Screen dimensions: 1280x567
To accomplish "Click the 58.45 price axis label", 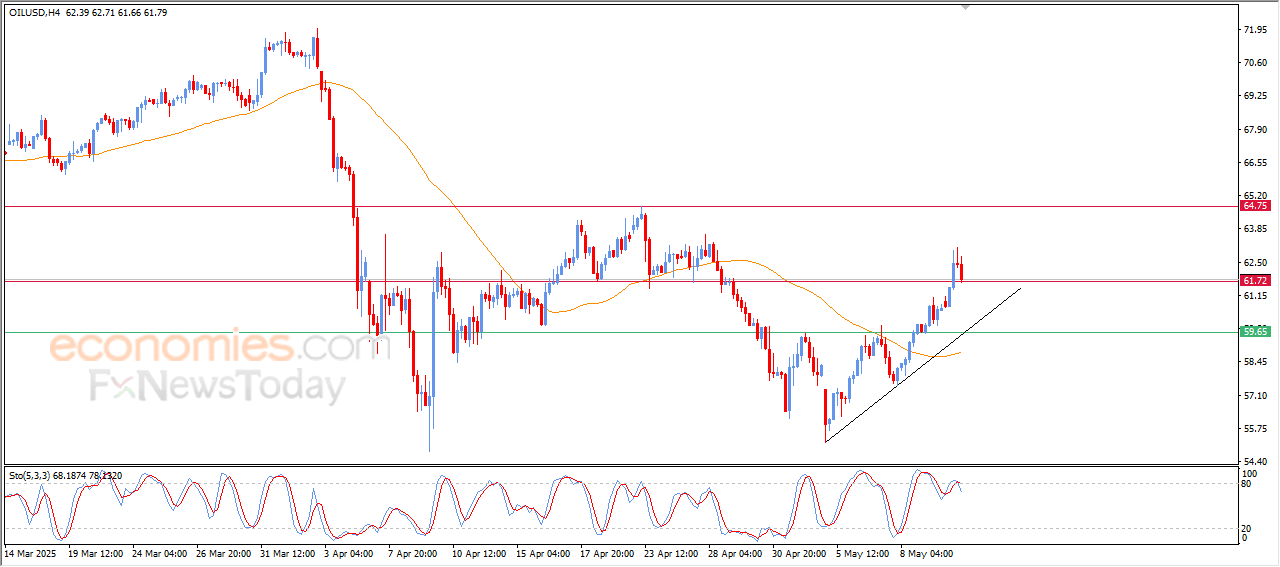I will click(x=1254, y=362).
